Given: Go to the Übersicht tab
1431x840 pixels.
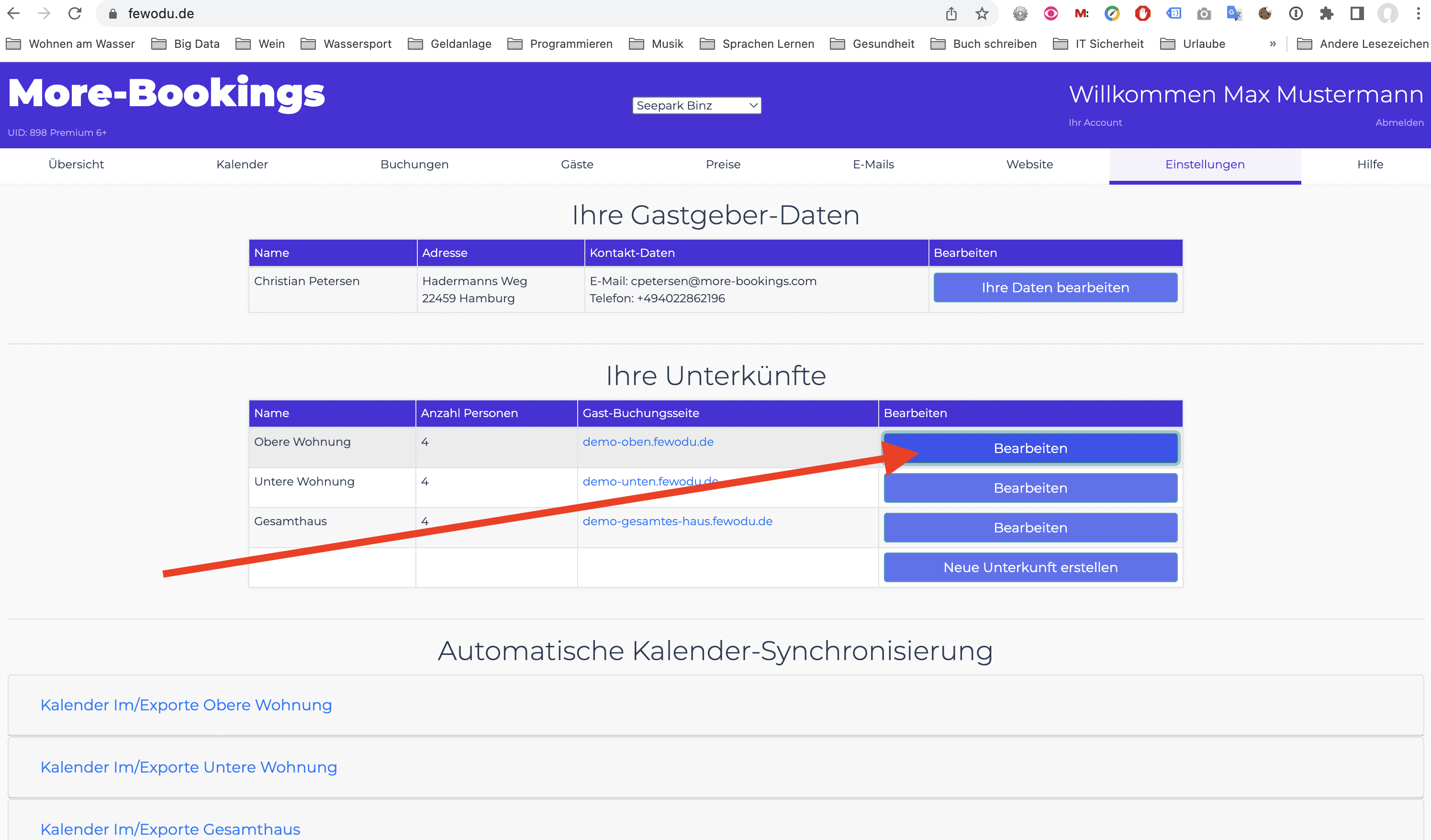Looking at the screenshot, I should point(76,165).
